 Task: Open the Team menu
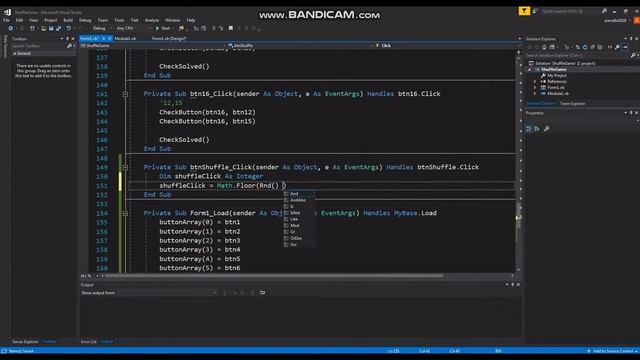point(103,20)
